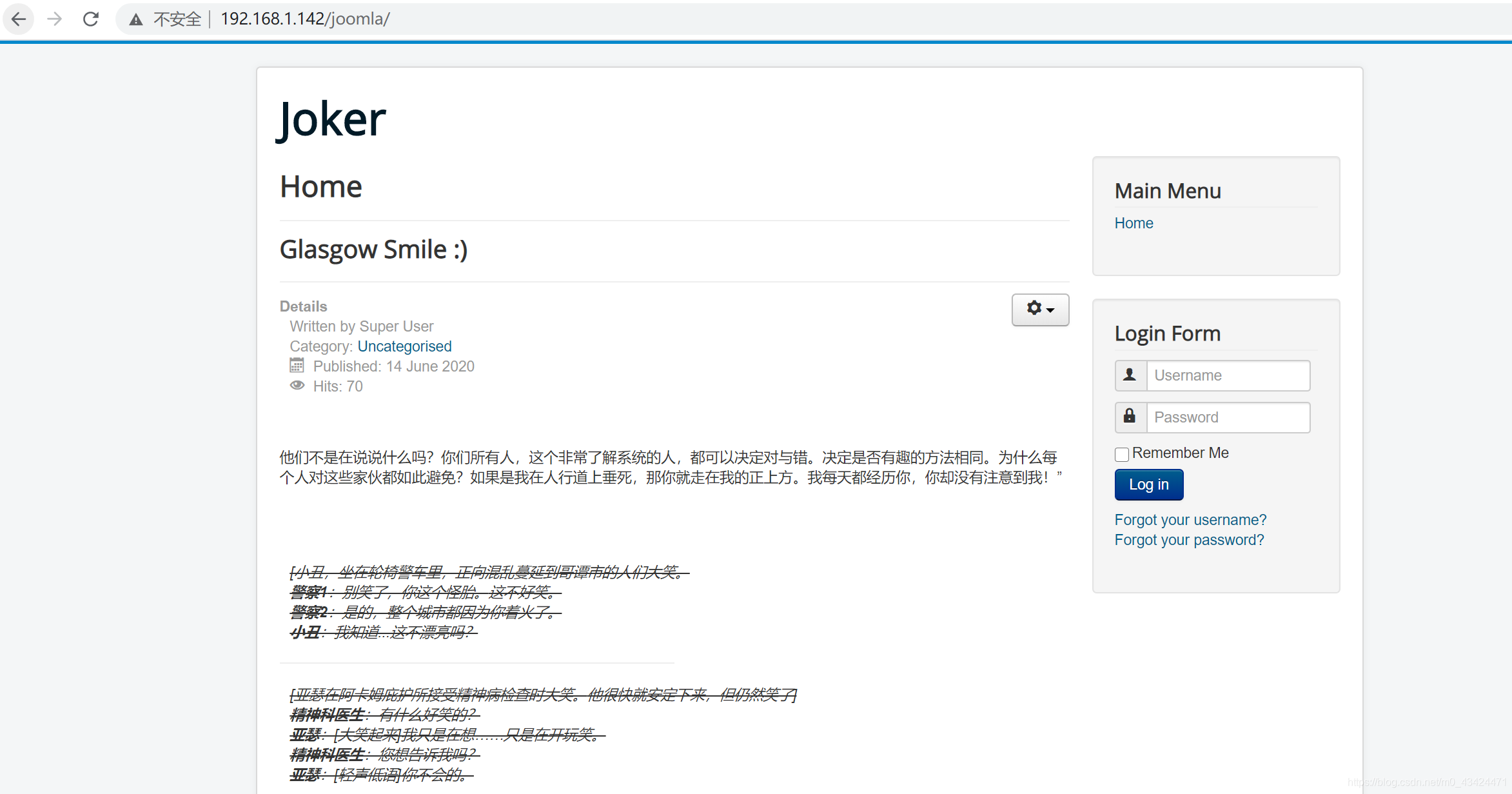Click the calendar icon next to Published
This screenshot has height=794, width=1512.
297,366
